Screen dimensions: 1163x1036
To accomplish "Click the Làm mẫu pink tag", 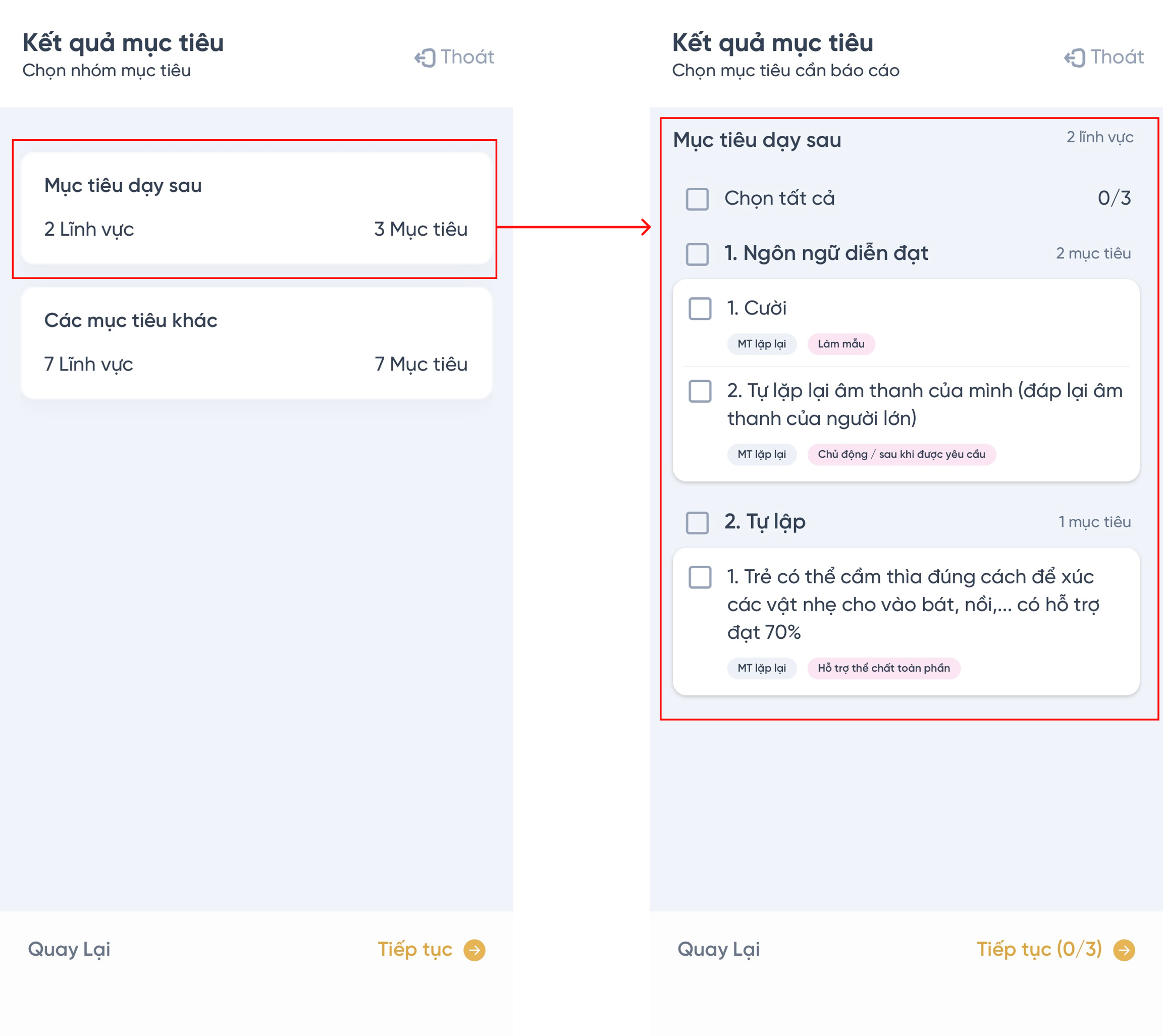I will (840, 344).
